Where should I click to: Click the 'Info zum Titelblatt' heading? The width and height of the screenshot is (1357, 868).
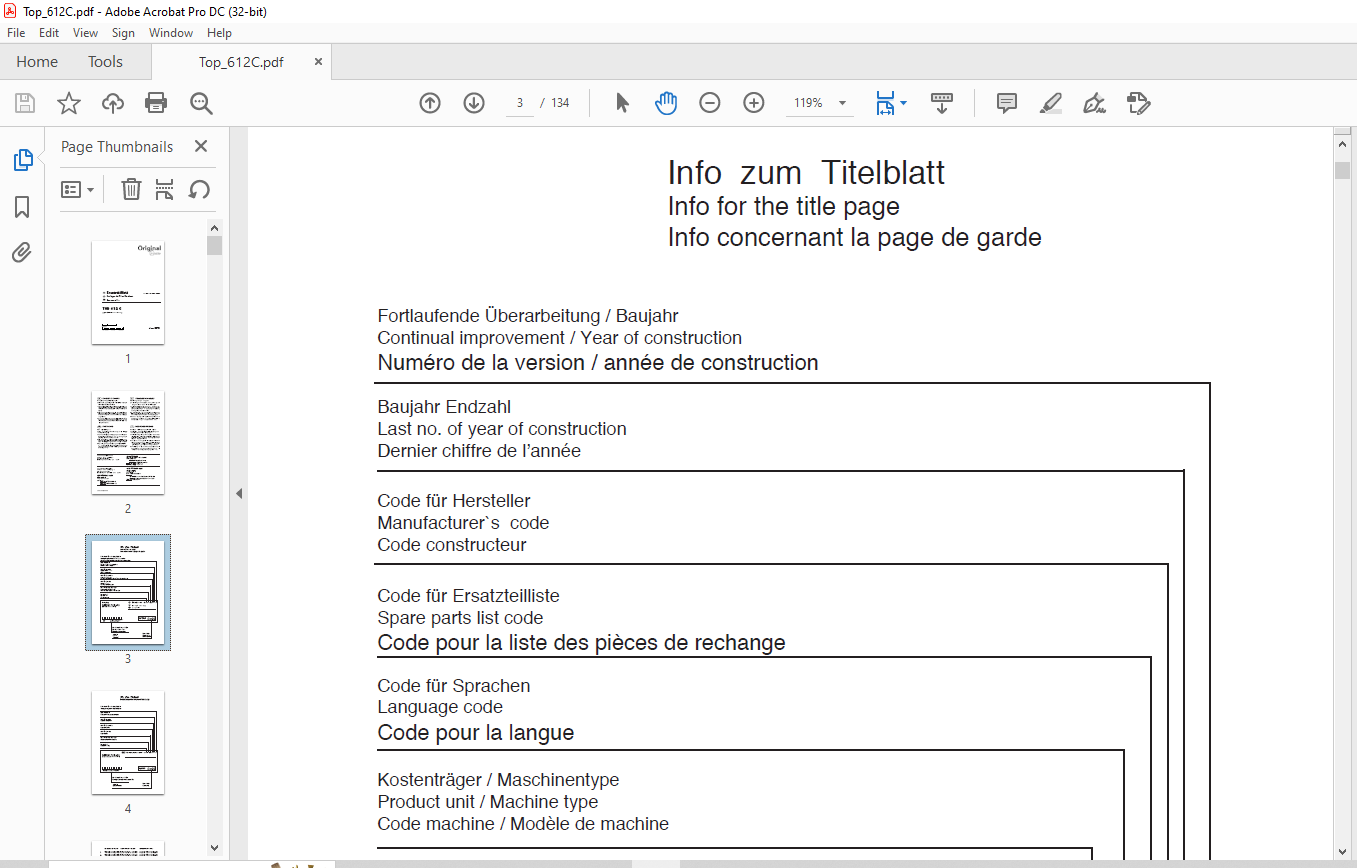pos(806,172)
